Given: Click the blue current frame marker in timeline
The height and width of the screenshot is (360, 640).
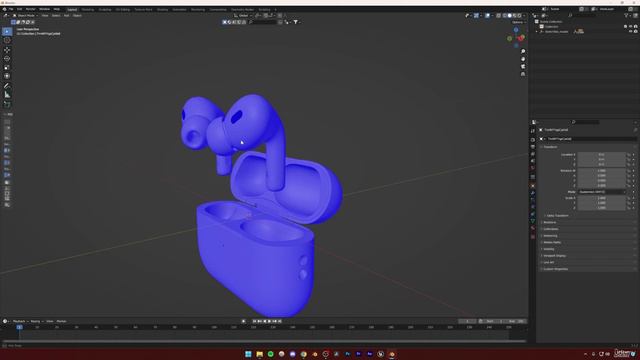Looking at the screenshot, I should [19, 327].
